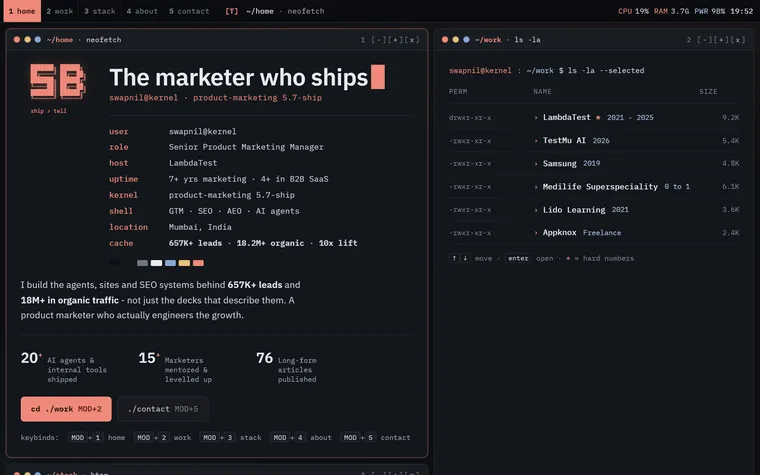
Task: Click the red dot in home window
Action: [17, 40]
